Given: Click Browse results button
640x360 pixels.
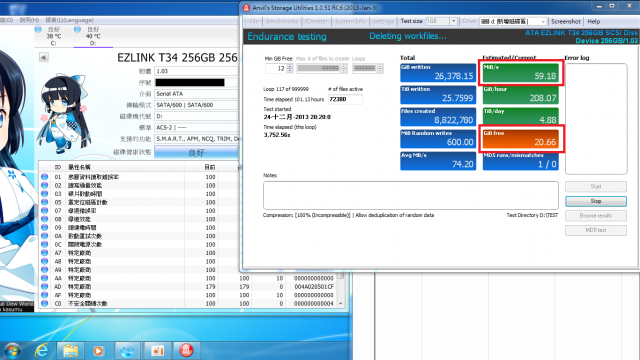Looking at the screenshot, I should coord(596,216).
